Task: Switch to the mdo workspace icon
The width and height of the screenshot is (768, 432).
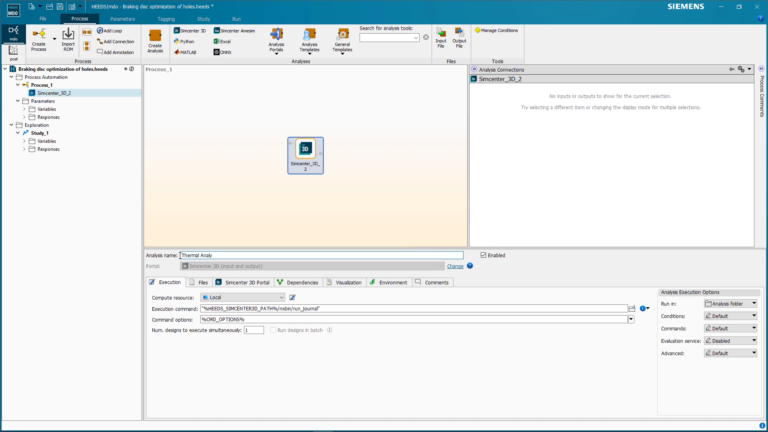Action: point(13,33)
